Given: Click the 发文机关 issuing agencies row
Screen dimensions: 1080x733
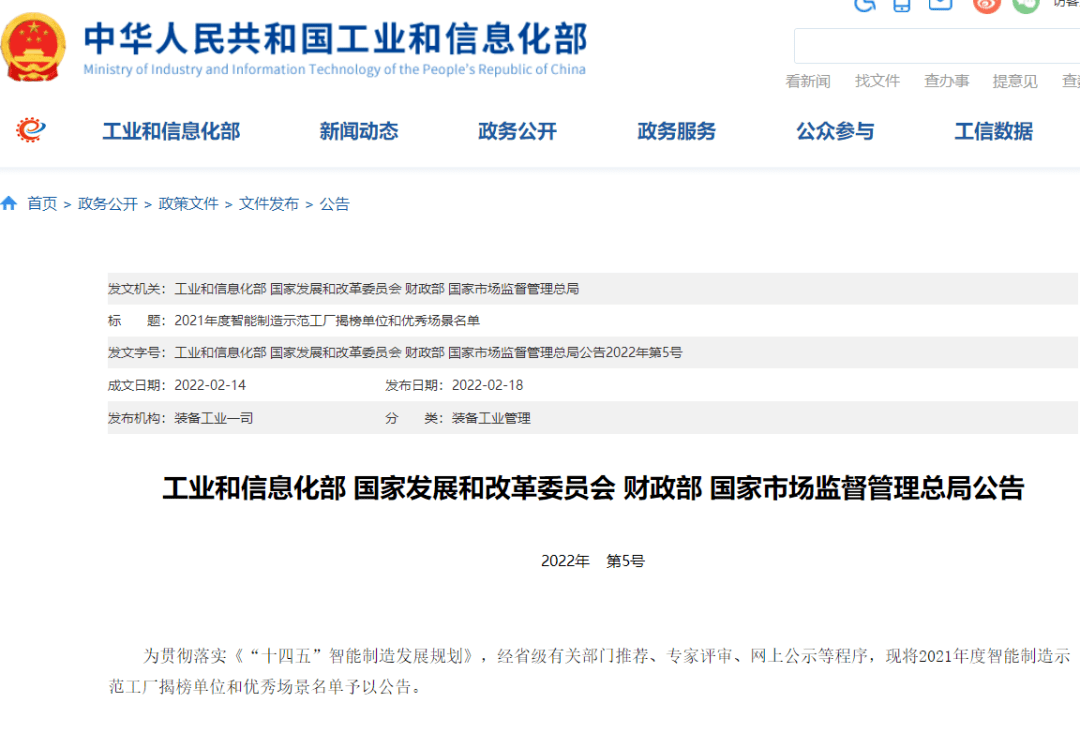Looking at the screenshot, I should click(x=592, y=289).
